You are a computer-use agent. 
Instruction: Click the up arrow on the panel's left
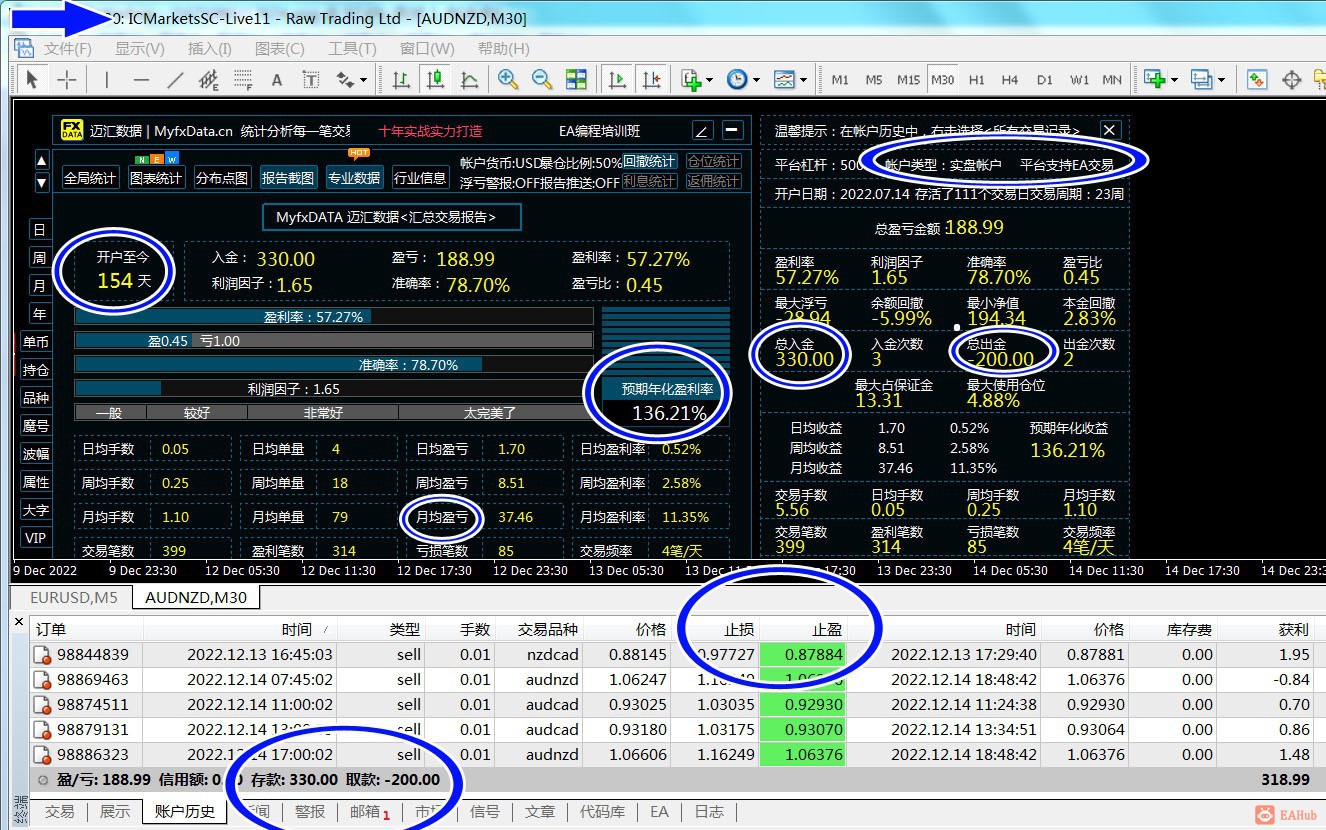(x=42, y=160)
